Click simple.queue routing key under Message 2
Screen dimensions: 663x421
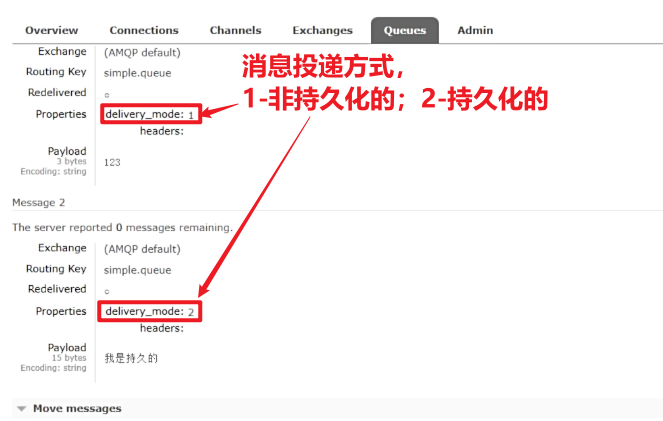[x=137, y=270]
